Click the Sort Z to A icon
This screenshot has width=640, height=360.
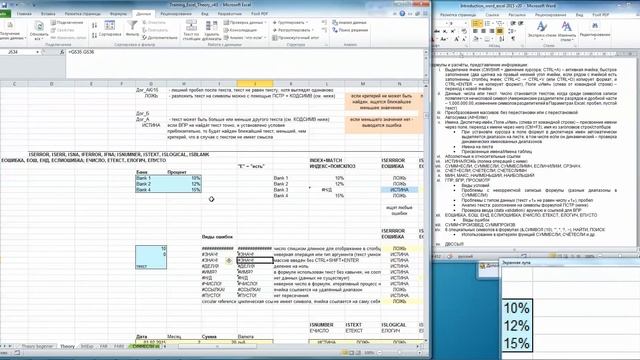[x=94, y=36]
